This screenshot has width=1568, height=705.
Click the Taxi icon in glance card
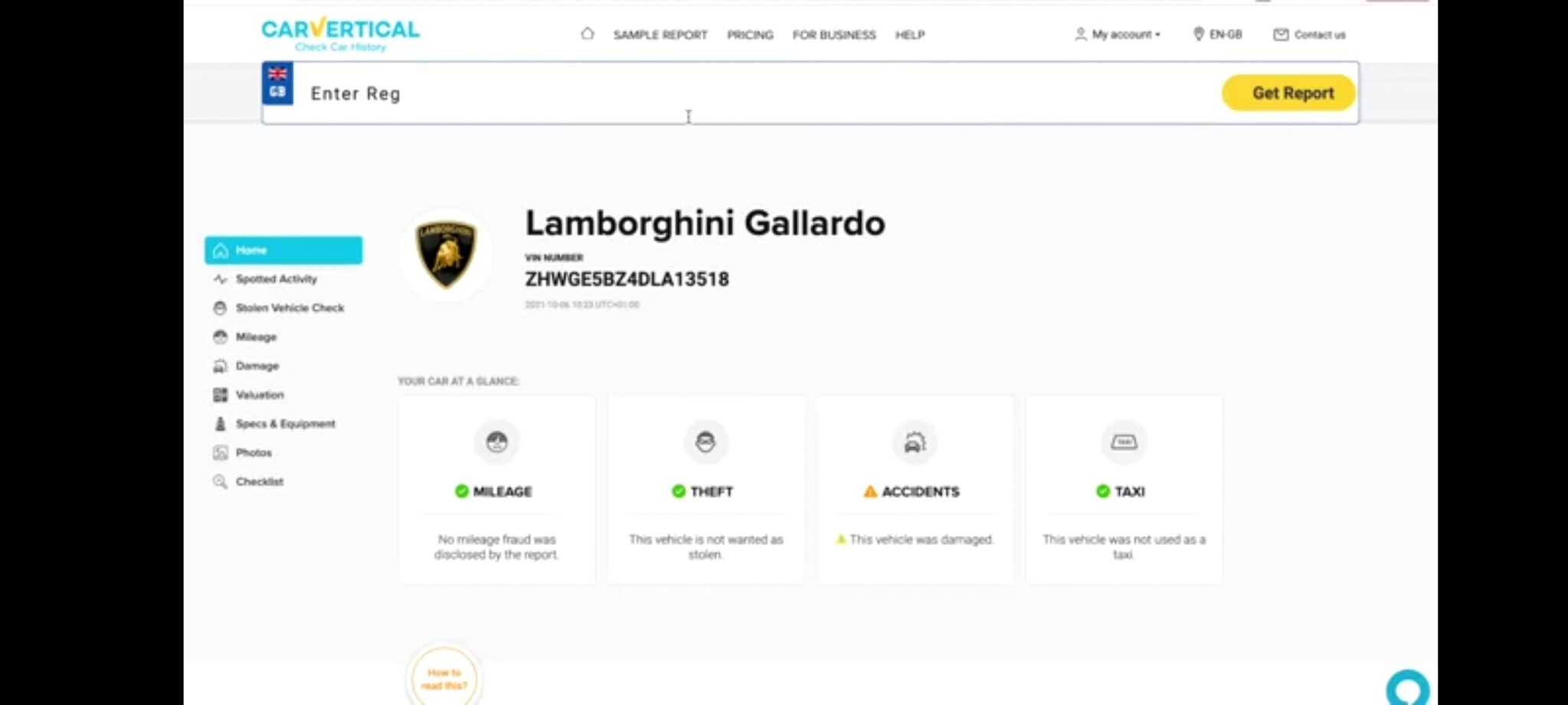click(1124, 442)
